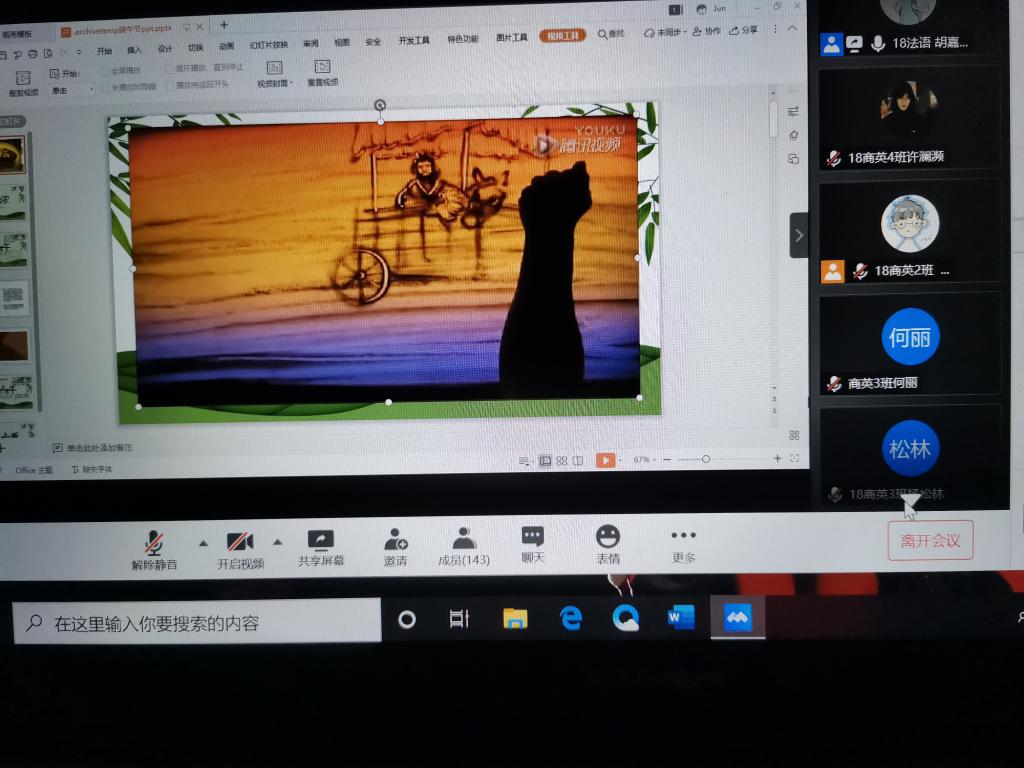This screenshot has height=768, width=1024.
Task: Open the 表情 emoji reactions
Action: coord(608,545)
